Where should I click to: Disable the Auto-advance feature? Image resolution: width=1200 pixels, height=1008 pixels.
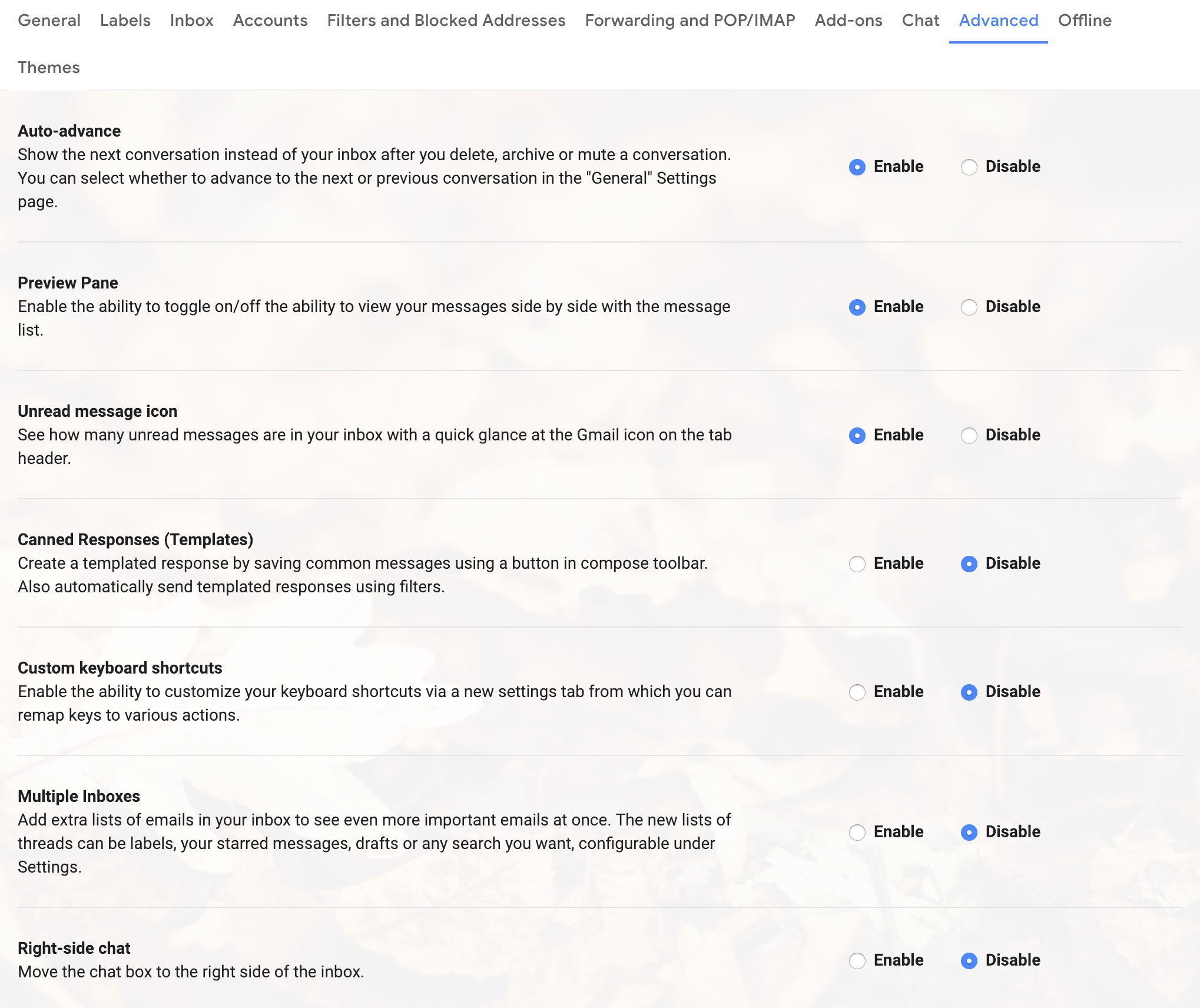pos(969,167)
